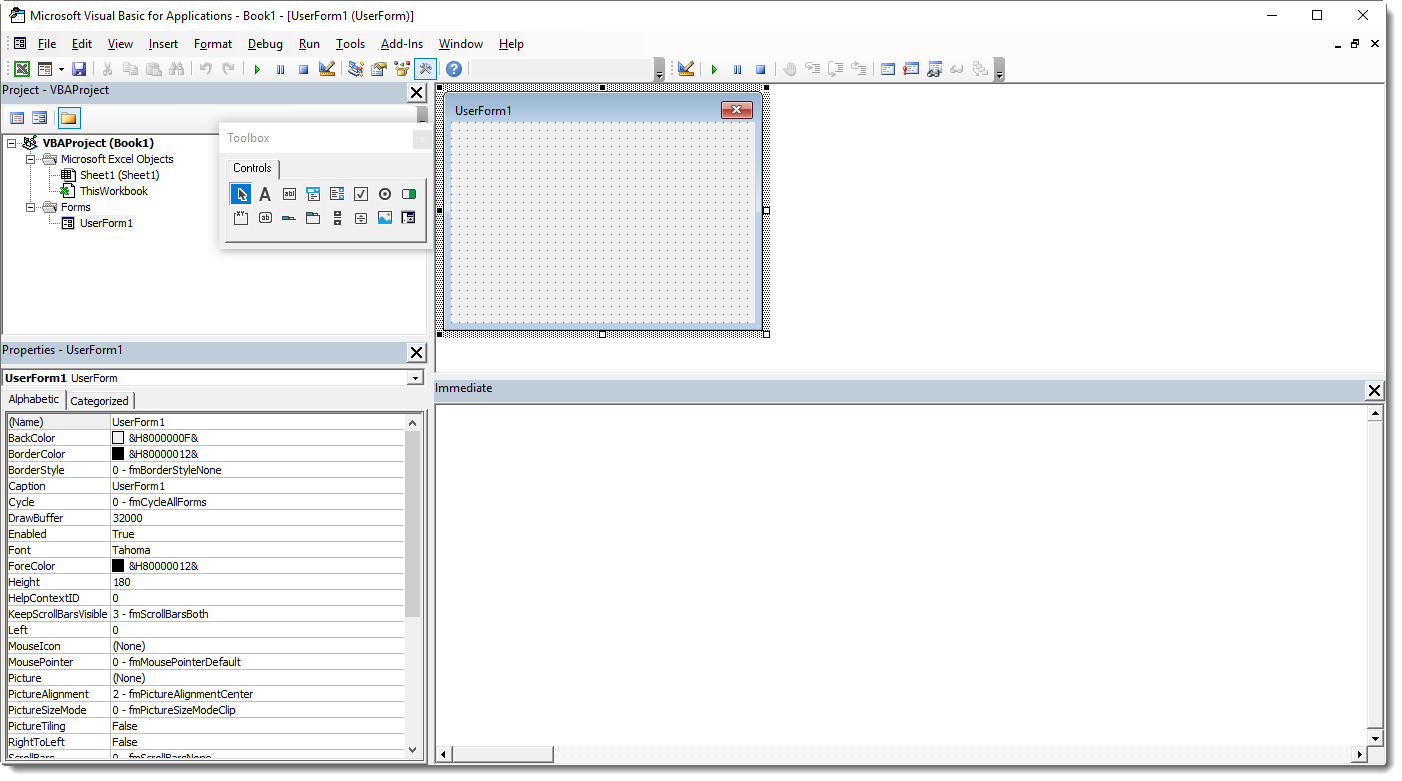Viewport: 1402px width, 781px height.
Task: Select ThisWorkbook in the project tree
Action: (113, 191)
